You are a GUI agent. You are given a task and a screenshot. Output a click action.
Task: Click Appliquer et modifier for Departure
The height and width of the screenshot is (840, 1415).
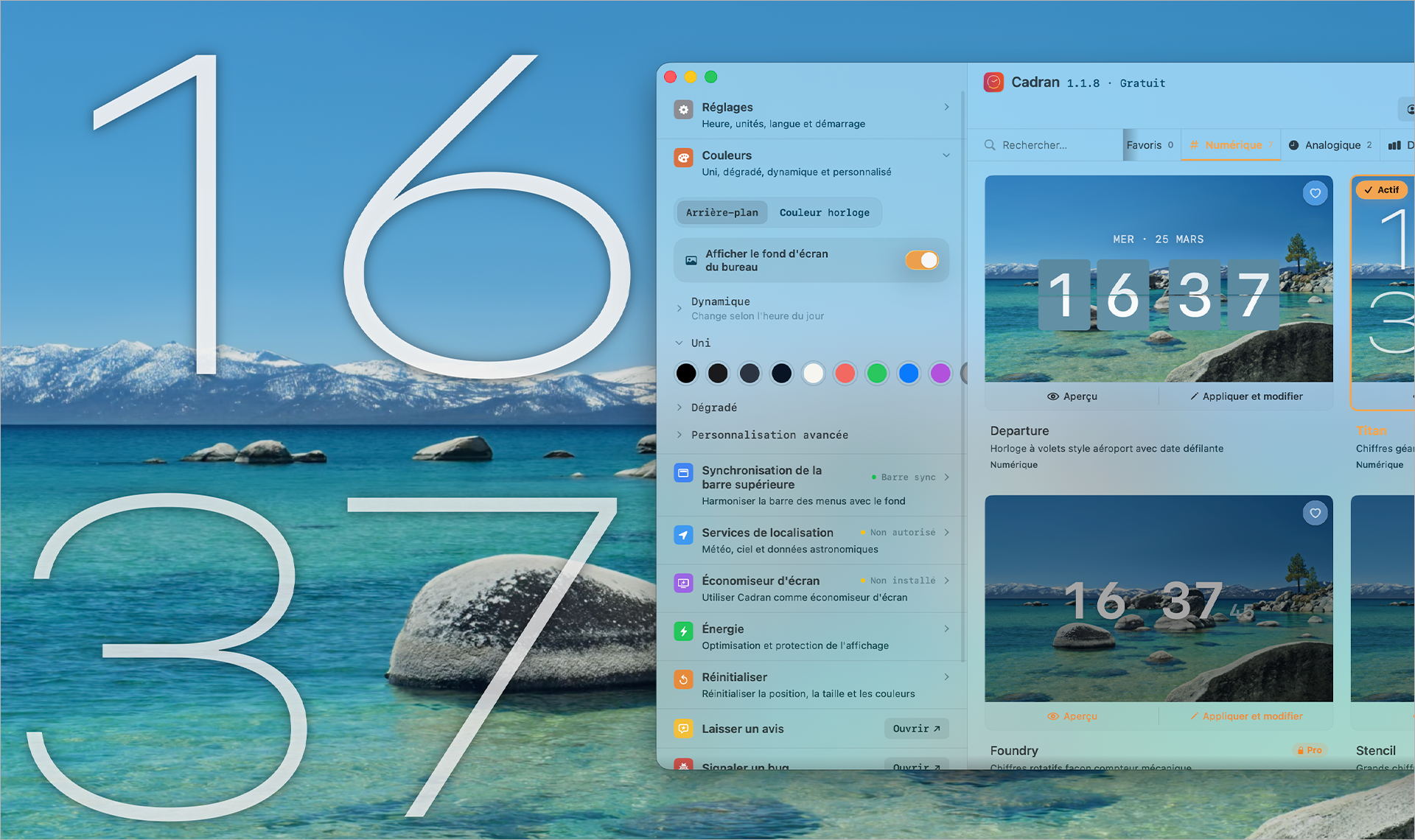point(1245,396)
